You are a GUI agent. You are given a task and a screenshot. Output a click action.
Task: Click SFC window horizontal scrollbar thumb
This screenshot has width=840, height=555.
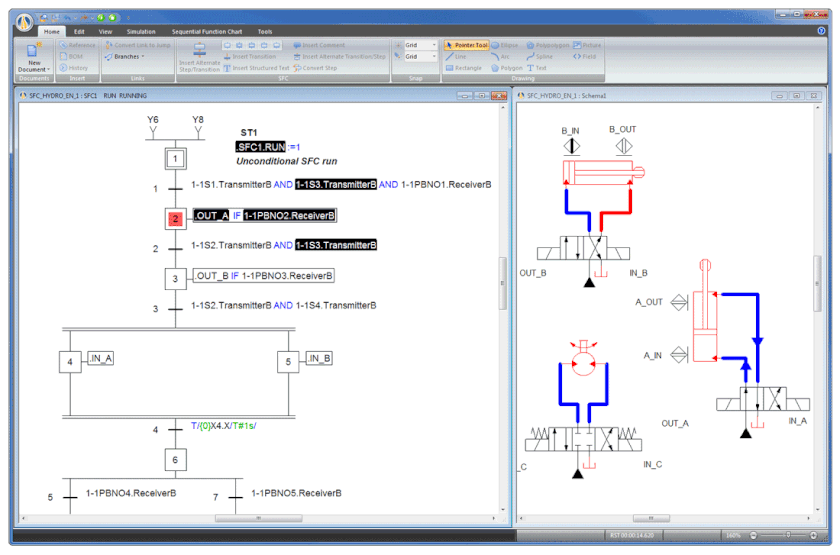pyautogui.click(x=258, y=518)
